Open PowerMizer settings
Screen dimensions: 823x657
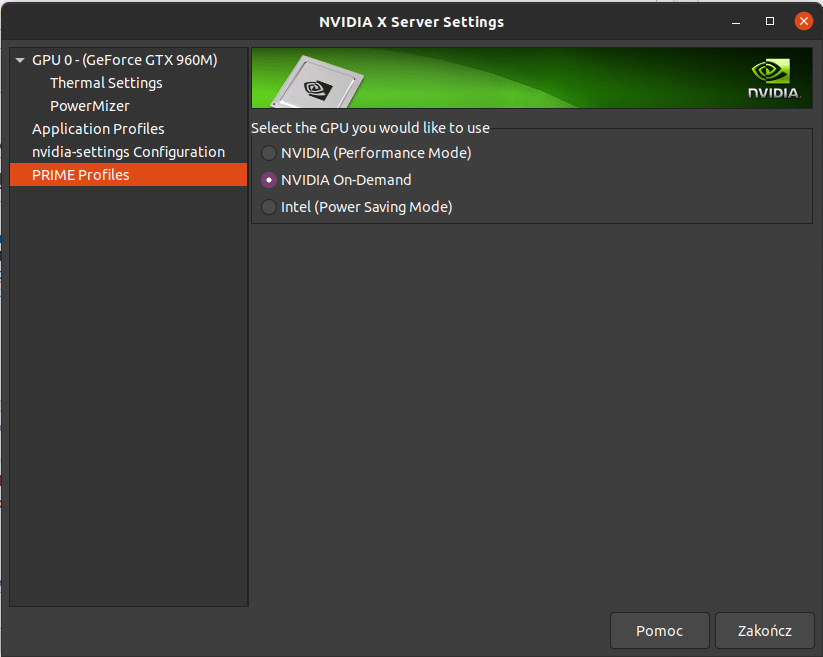(90, 106)
